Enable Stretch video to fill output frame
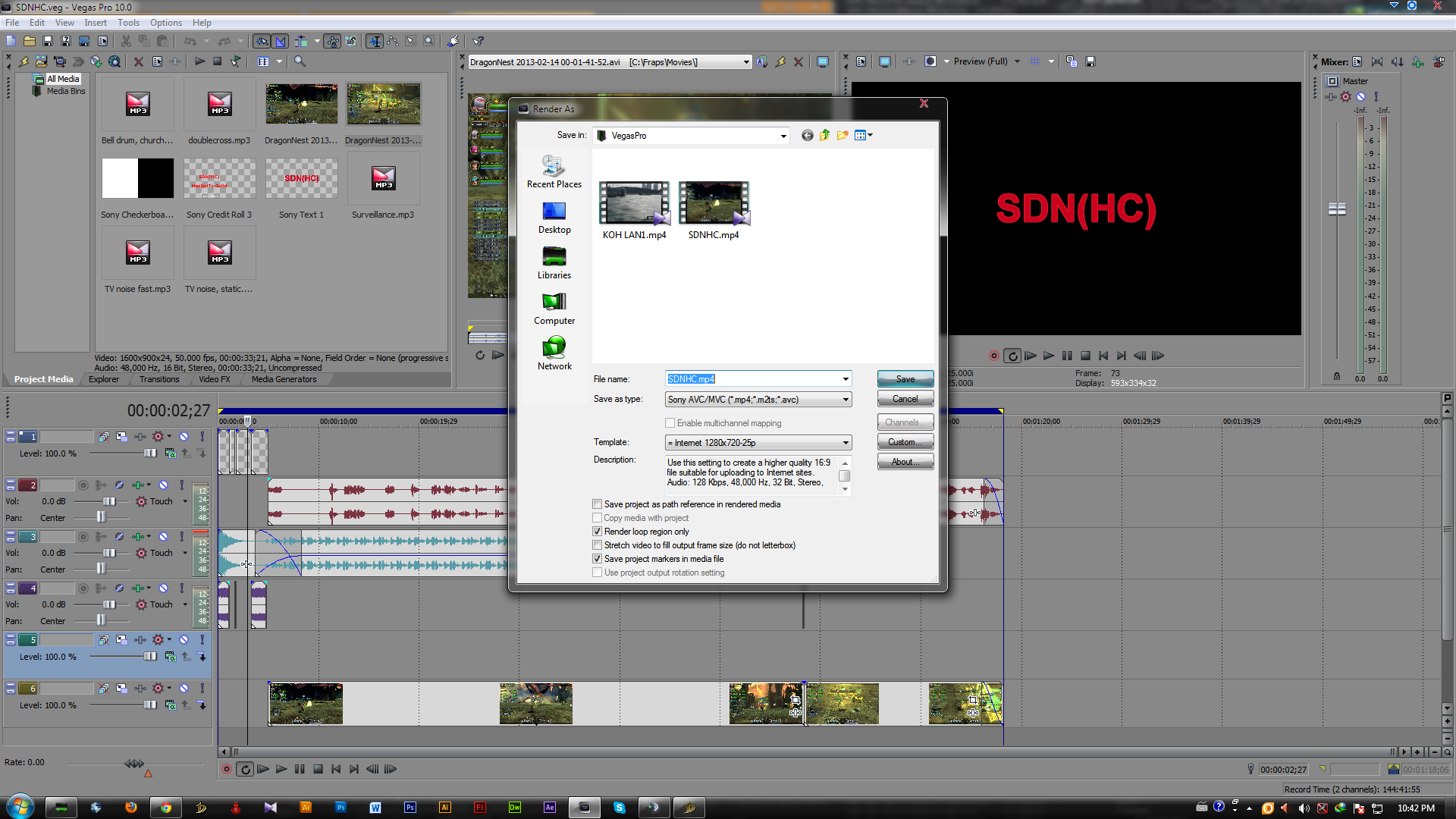1456x819 pixels. (x=598, y=545)
